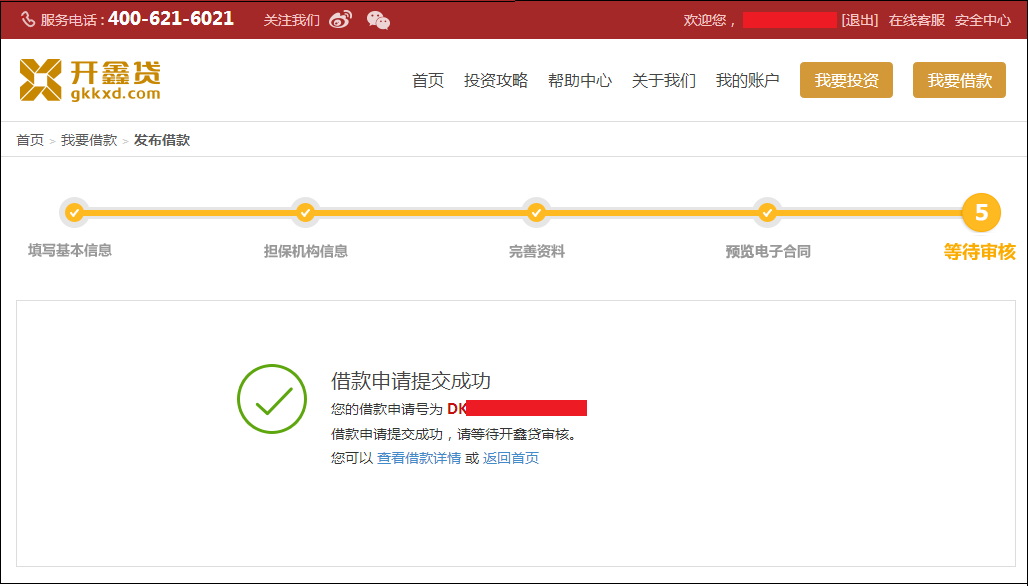The width and height of the screenshot is (1028, 586).
Task: Open 投资攻略 in the navigation
Action: click(x=495, y=81)
